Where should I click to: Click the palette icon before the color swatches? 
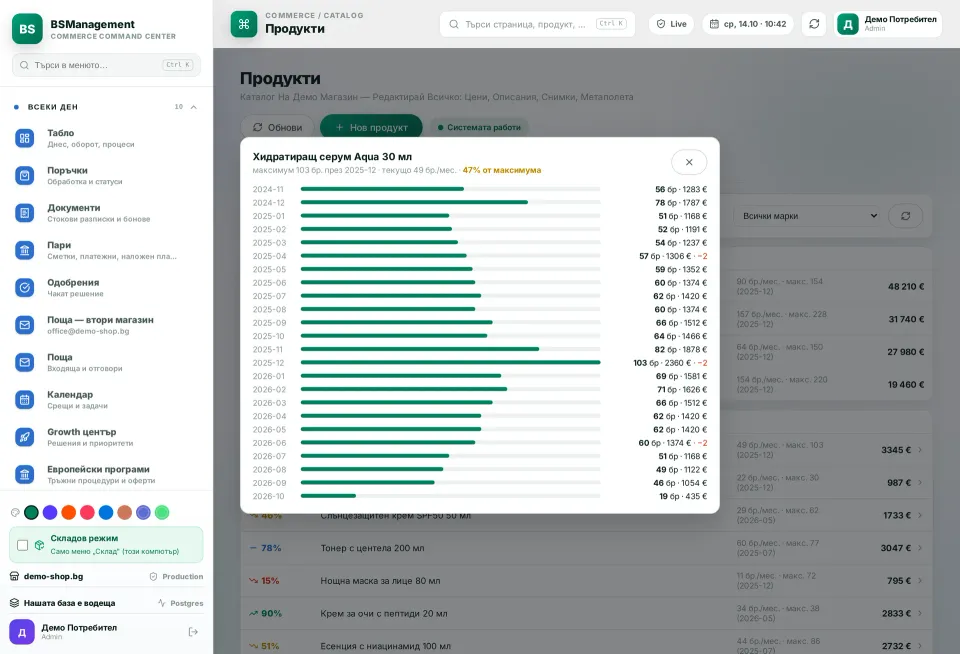(x=15, y=513)
